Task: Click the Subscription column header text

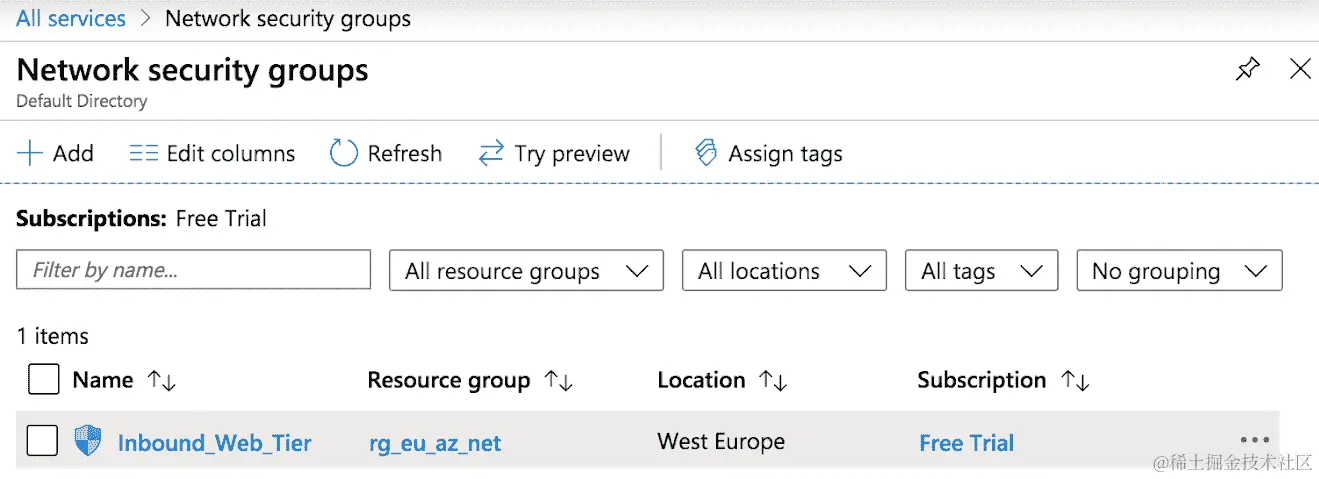Action: tap(982, 380)
